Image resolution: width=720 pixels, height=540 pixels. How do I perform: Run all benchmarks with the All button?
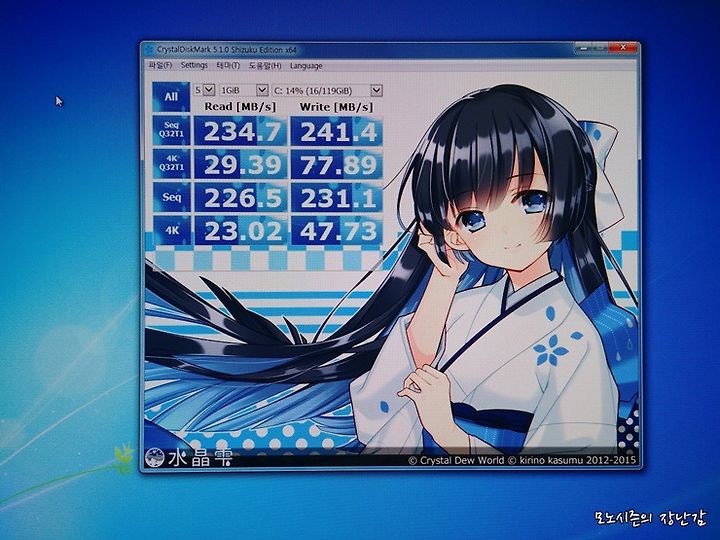click(171, 97)
